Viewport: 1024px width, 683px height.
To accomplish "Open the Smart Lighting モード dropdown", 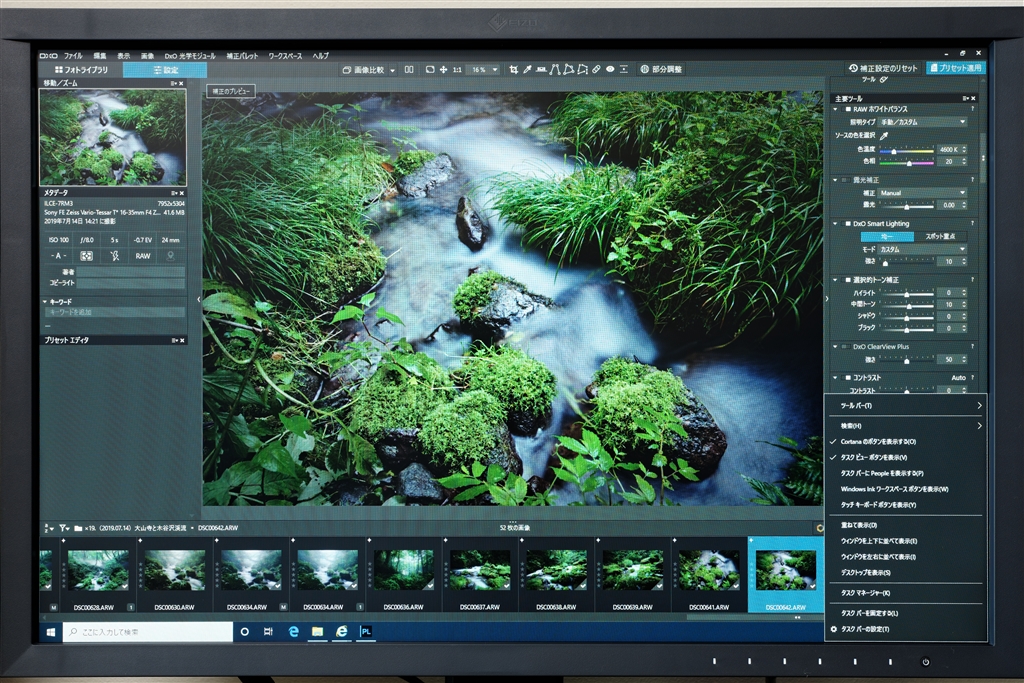I will pos(922,249).
